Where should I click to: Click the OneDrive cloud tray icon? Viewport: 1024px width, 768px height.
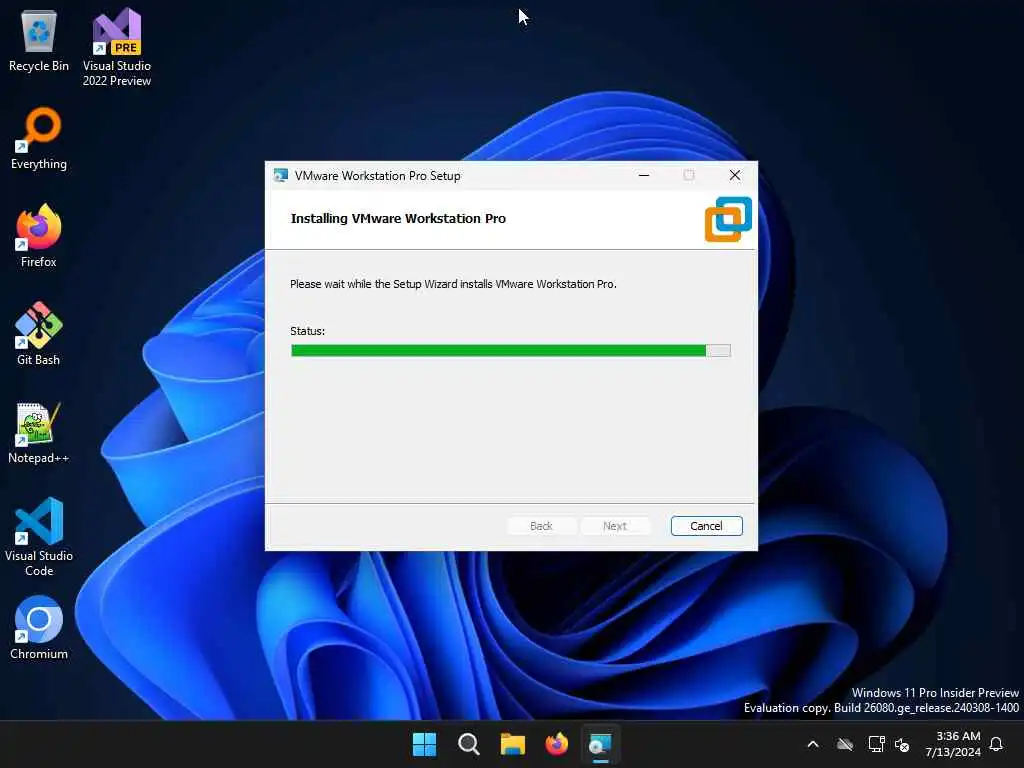tap(845, 744)
